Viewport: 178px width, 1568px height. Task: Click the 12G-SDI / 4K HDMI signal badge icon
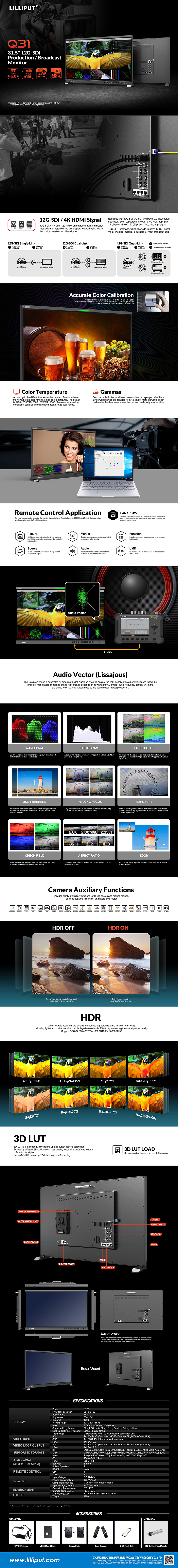(21, 225)
